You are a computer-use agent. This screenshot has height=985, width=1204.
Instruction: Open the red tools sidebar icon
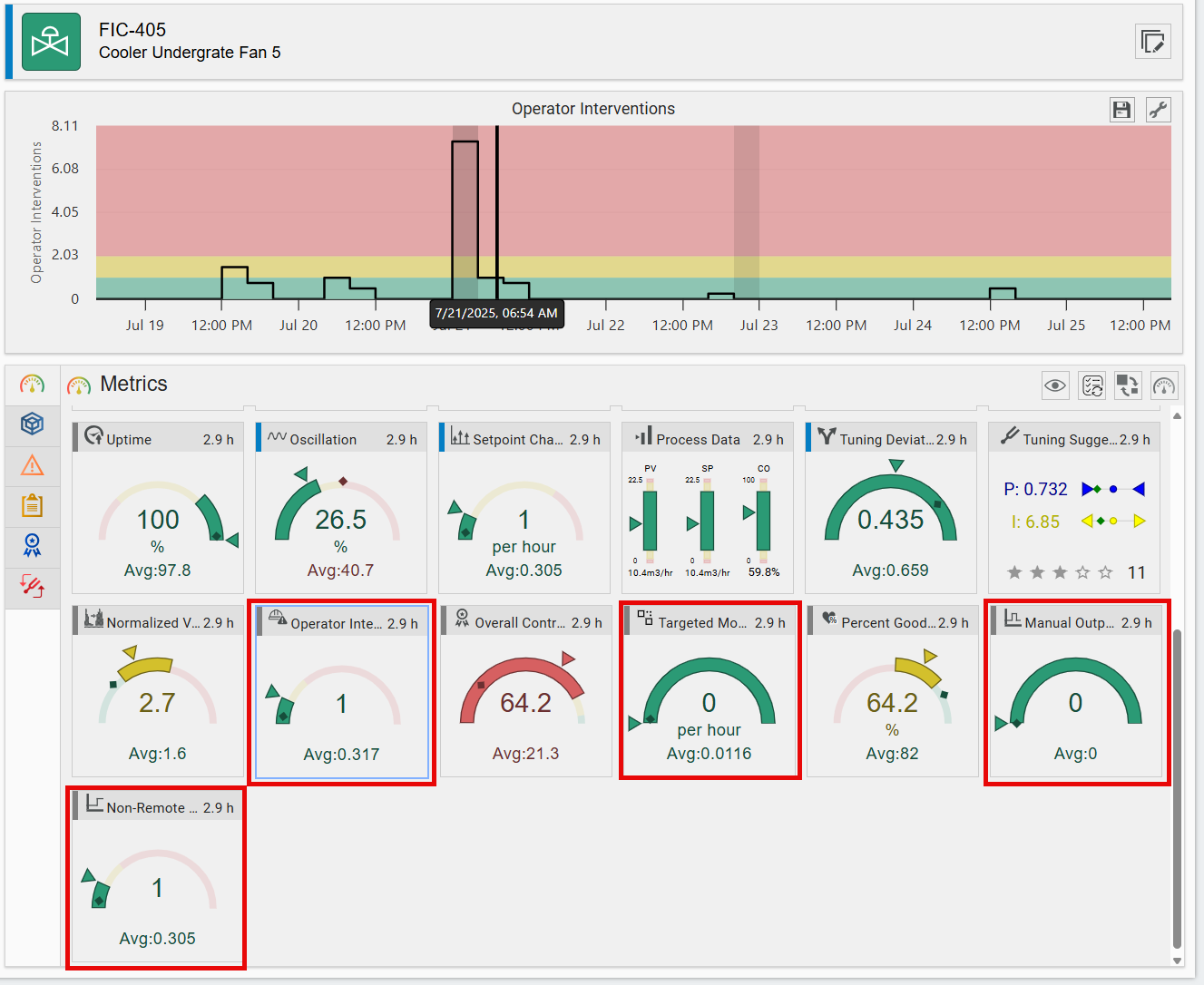coord(33,587)
